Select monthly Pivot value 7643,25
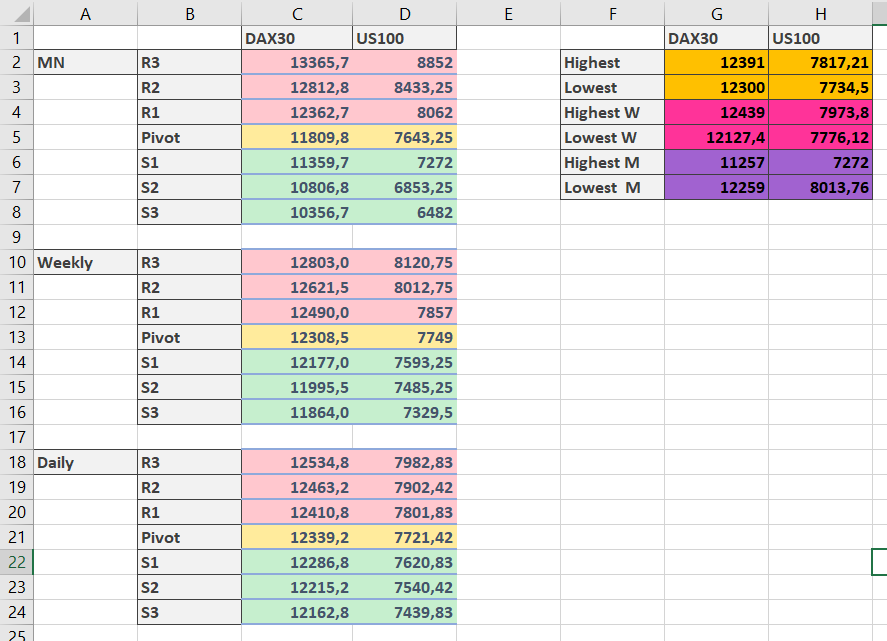The width and height of the screenshot is (887, 641). [404, 137]
